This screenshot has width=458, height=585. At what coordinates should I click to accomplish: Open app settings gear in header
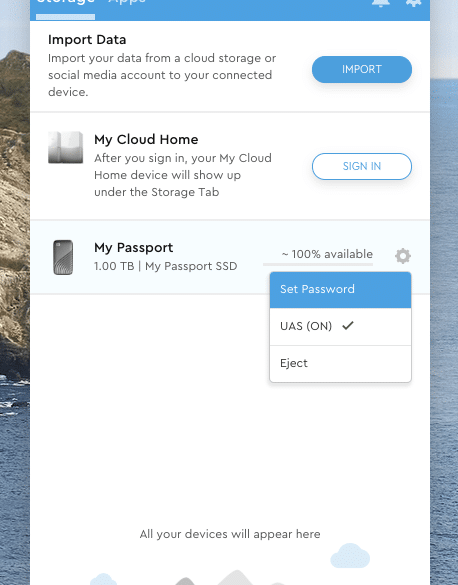413,3
